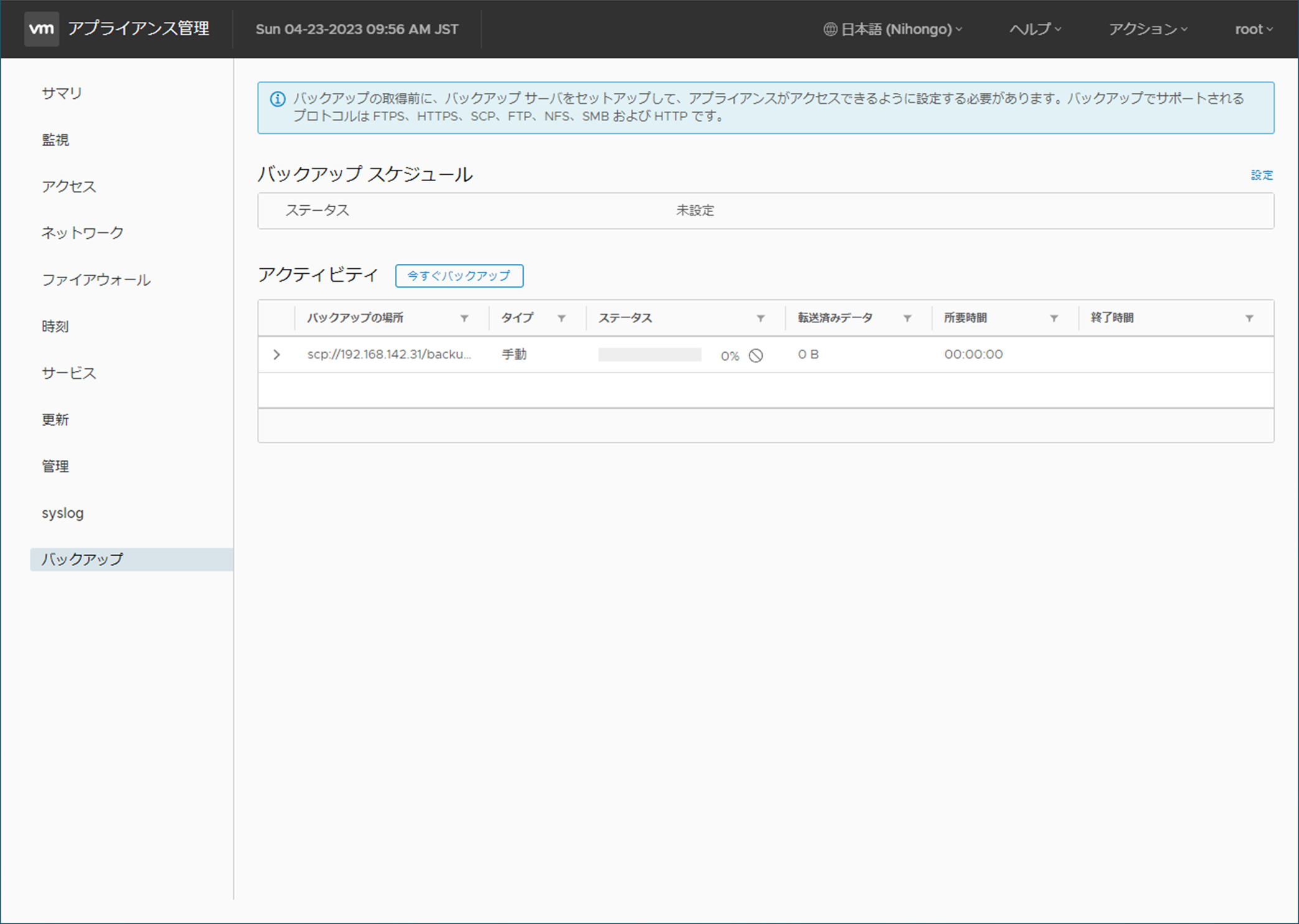Open the 日本語 (Nihongo) language dropdown
Screen dimensions: 1299x924
click(x=893, y=29)
